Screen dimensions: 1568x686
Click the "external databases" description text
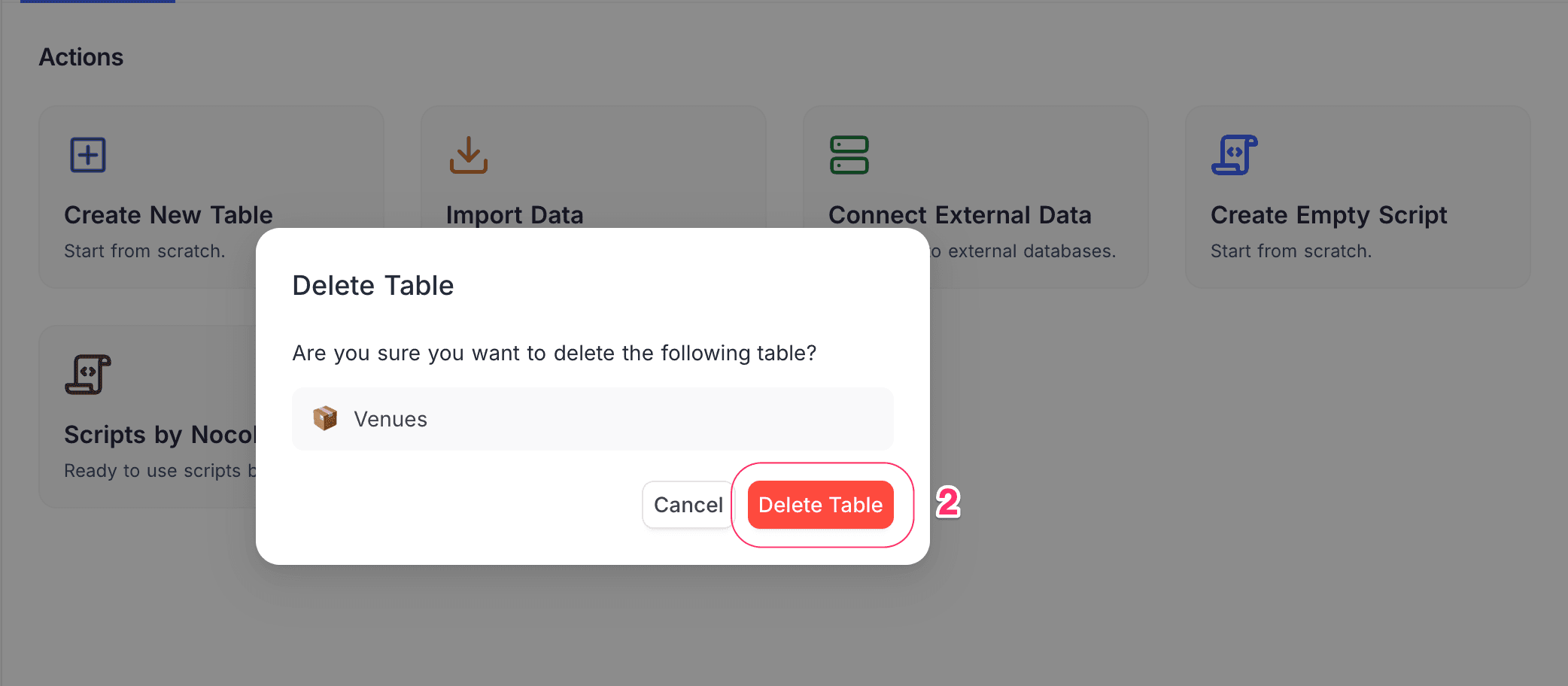click(x=1031, y=251)
